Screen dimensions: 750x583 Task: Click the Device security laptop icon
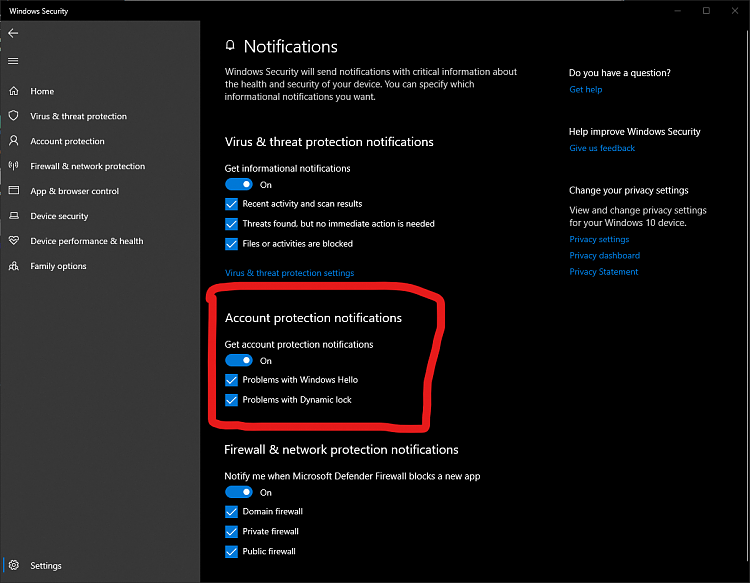coord(14,216)
